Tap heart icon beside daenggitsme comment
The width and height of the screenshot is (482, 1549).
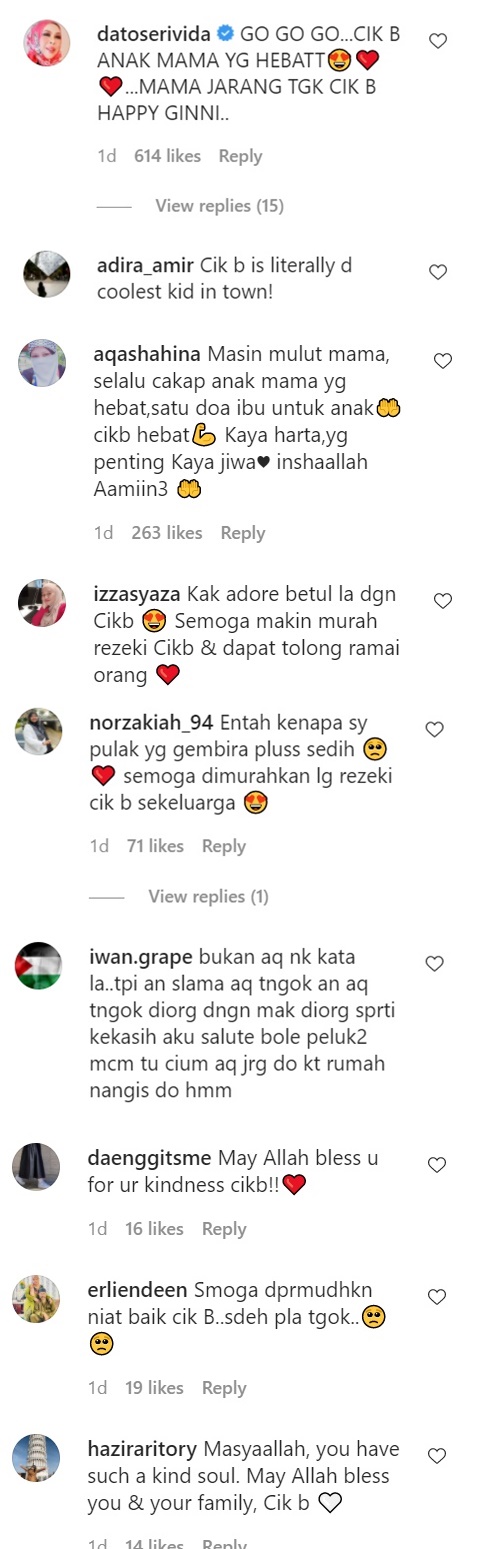click(436, 1165)
